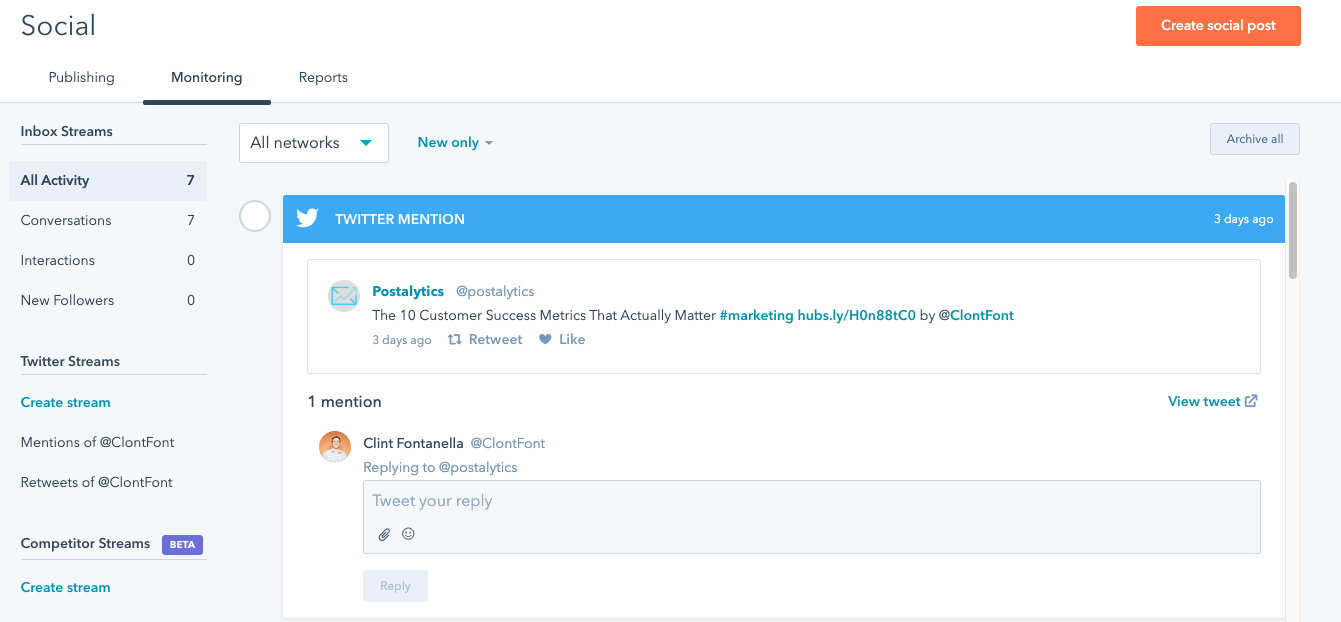The height and width of the screenshot is (622, 1341).
Task: Open the New only filter dropdown
Action: (x=455, y=143)
